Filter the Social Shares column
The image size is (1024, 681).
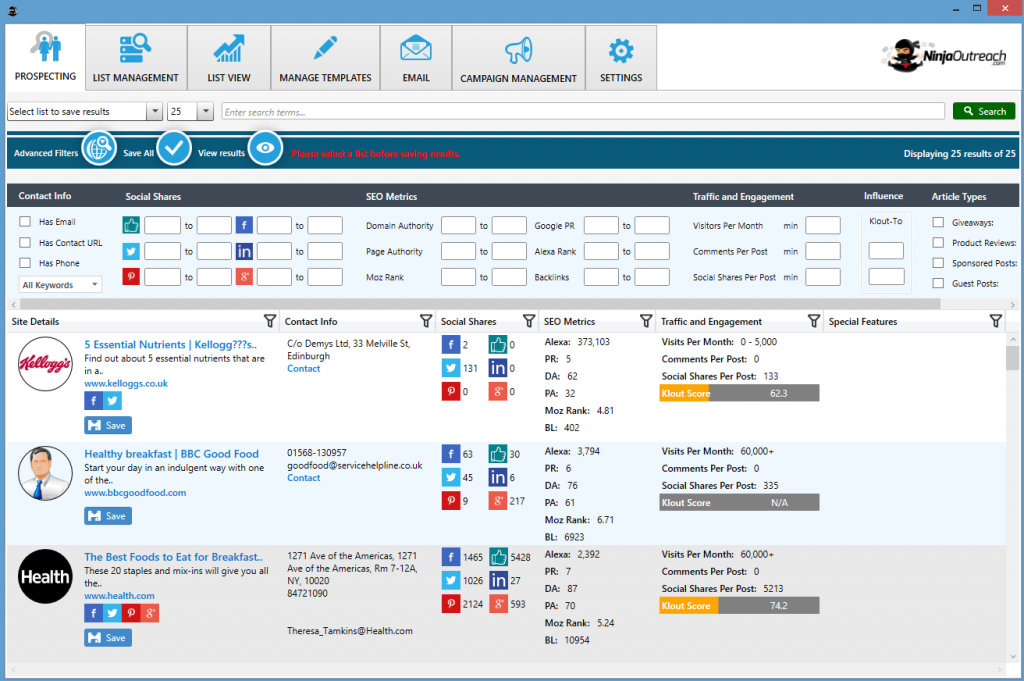click(x=529, y=321)
